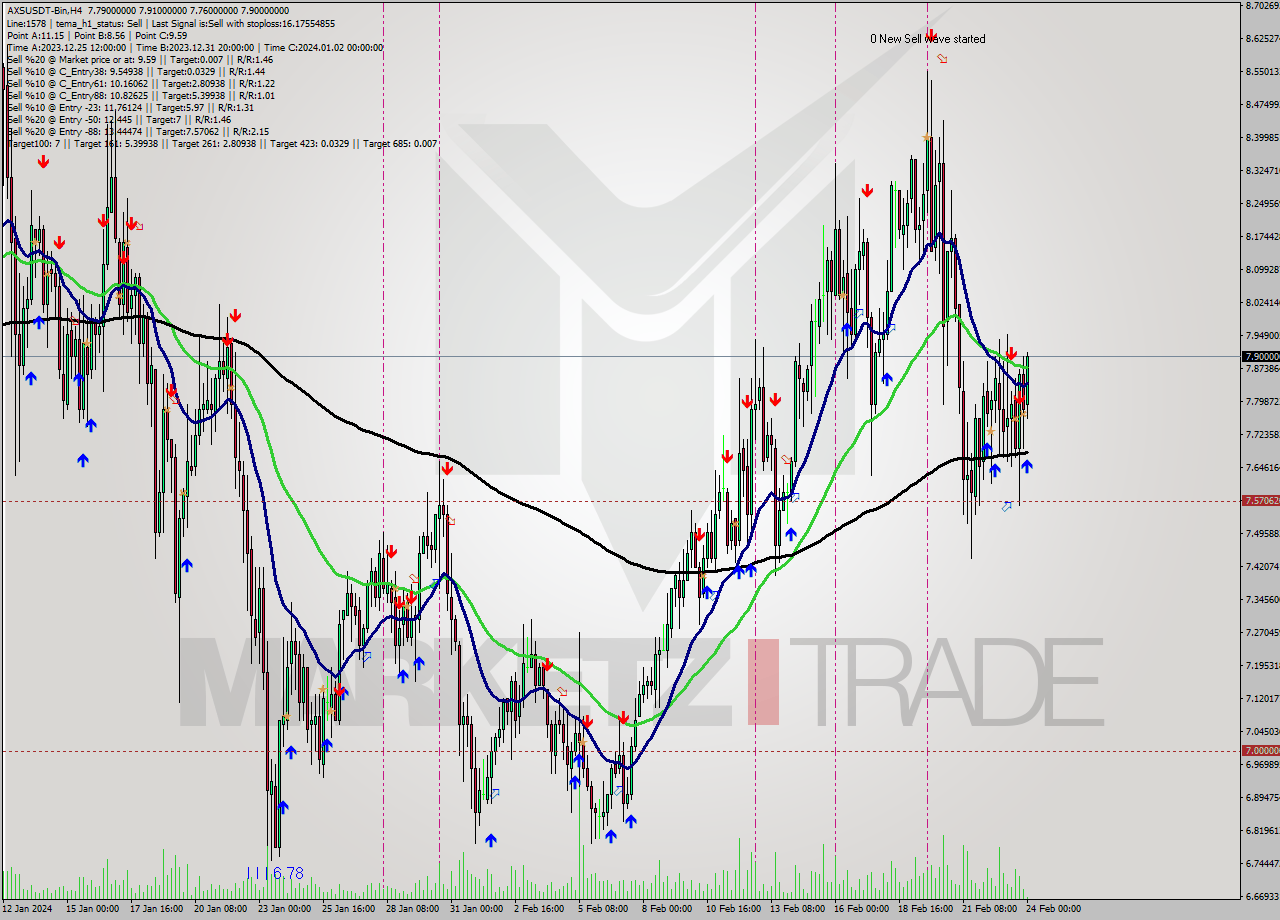Click the 7.4207 price axis label

(x=1263, y=567)
